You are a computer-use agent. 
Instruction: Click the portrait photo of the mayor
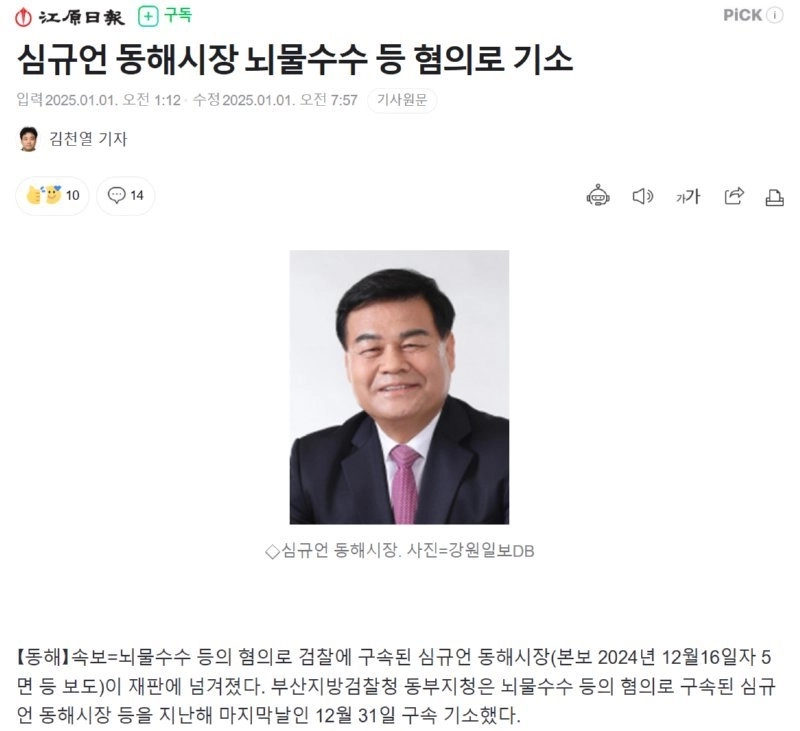click(399, 387)
